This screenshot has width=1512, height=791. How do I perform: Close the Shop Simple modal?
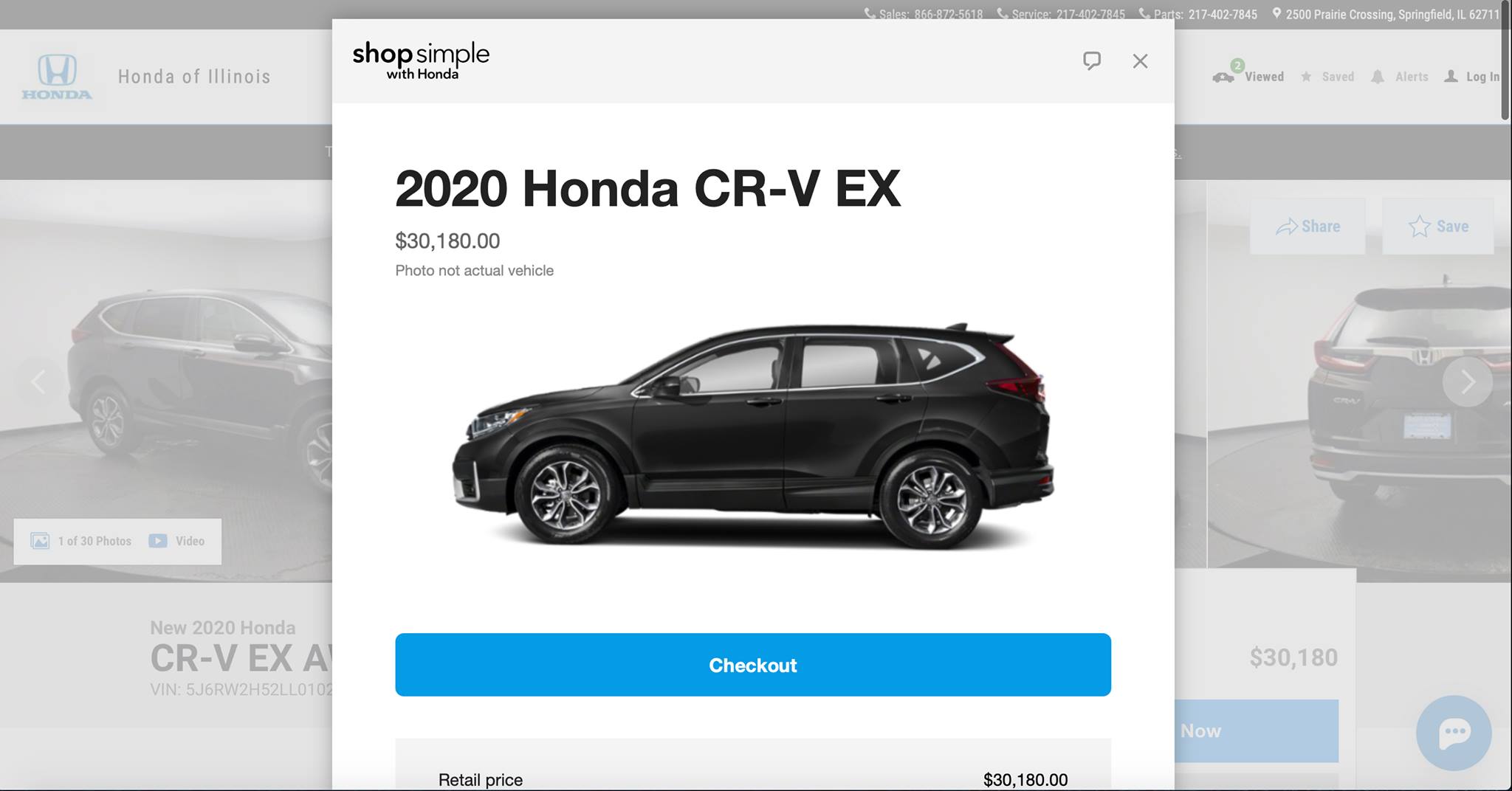point(1140,61)
